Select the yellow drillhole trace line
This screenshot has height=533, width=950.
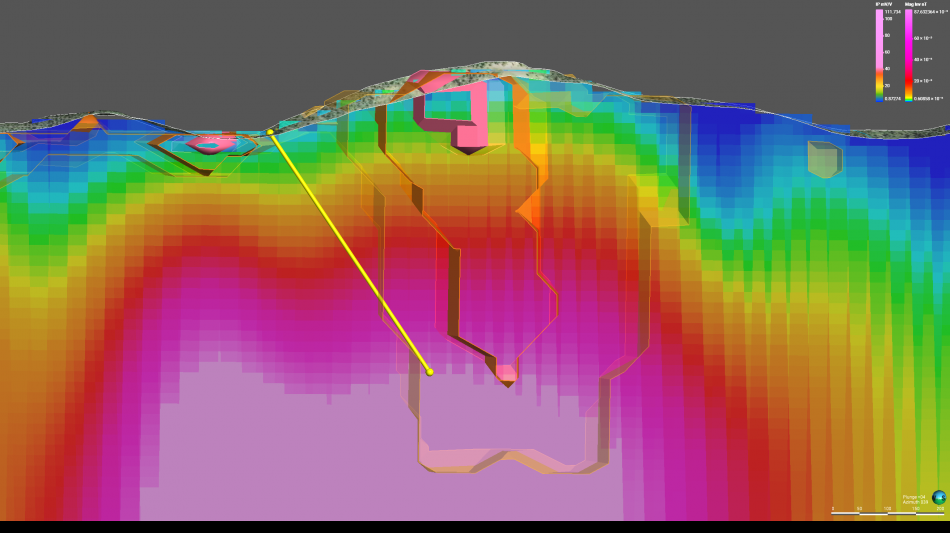click(350, 251)
